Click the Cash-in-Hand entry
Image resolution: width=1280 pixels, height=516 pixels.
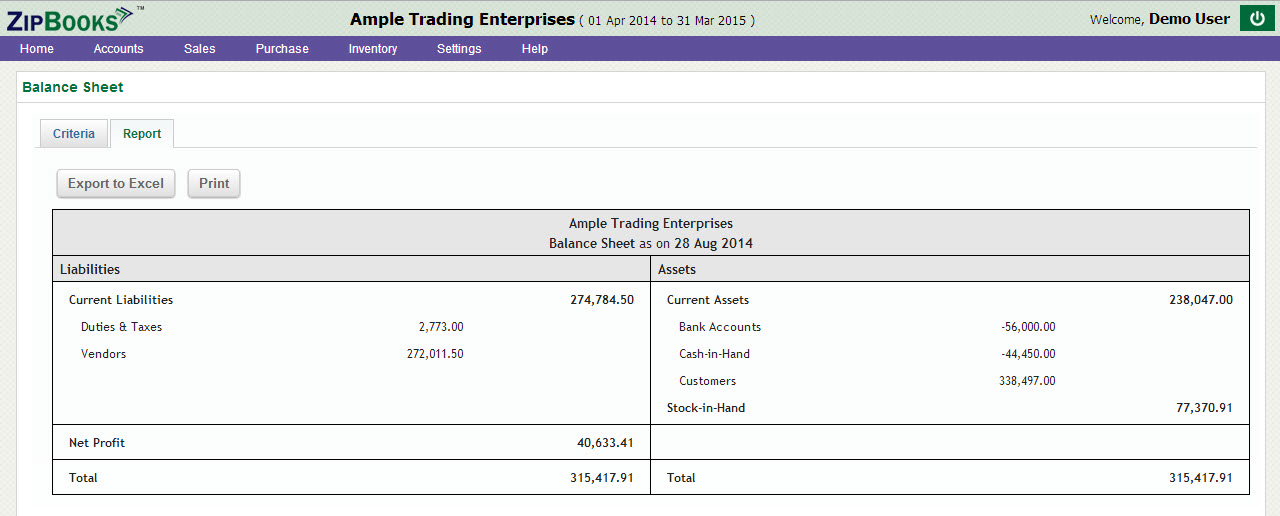point(714,354)
